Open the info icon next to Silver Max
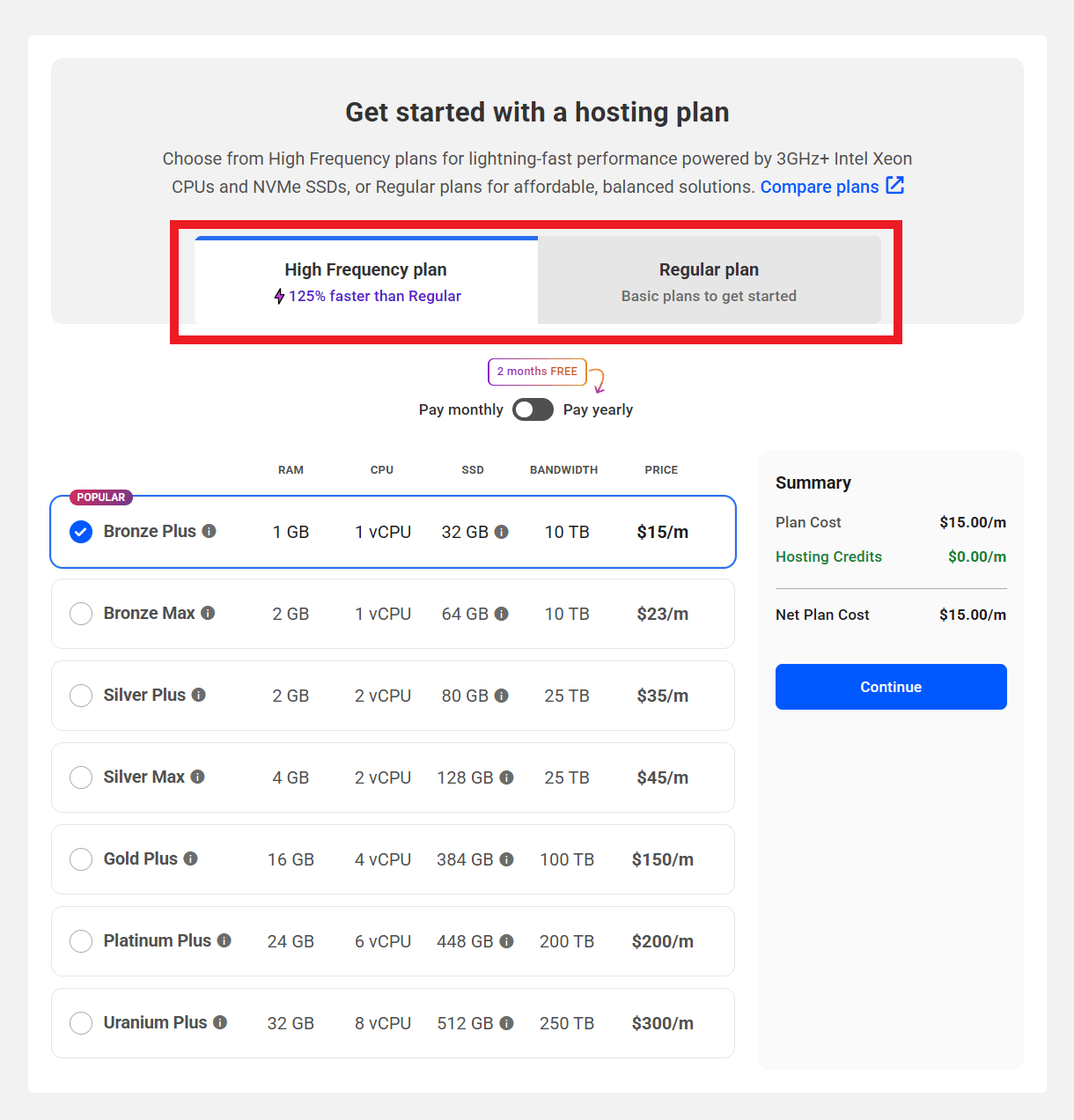 (200, 777)
